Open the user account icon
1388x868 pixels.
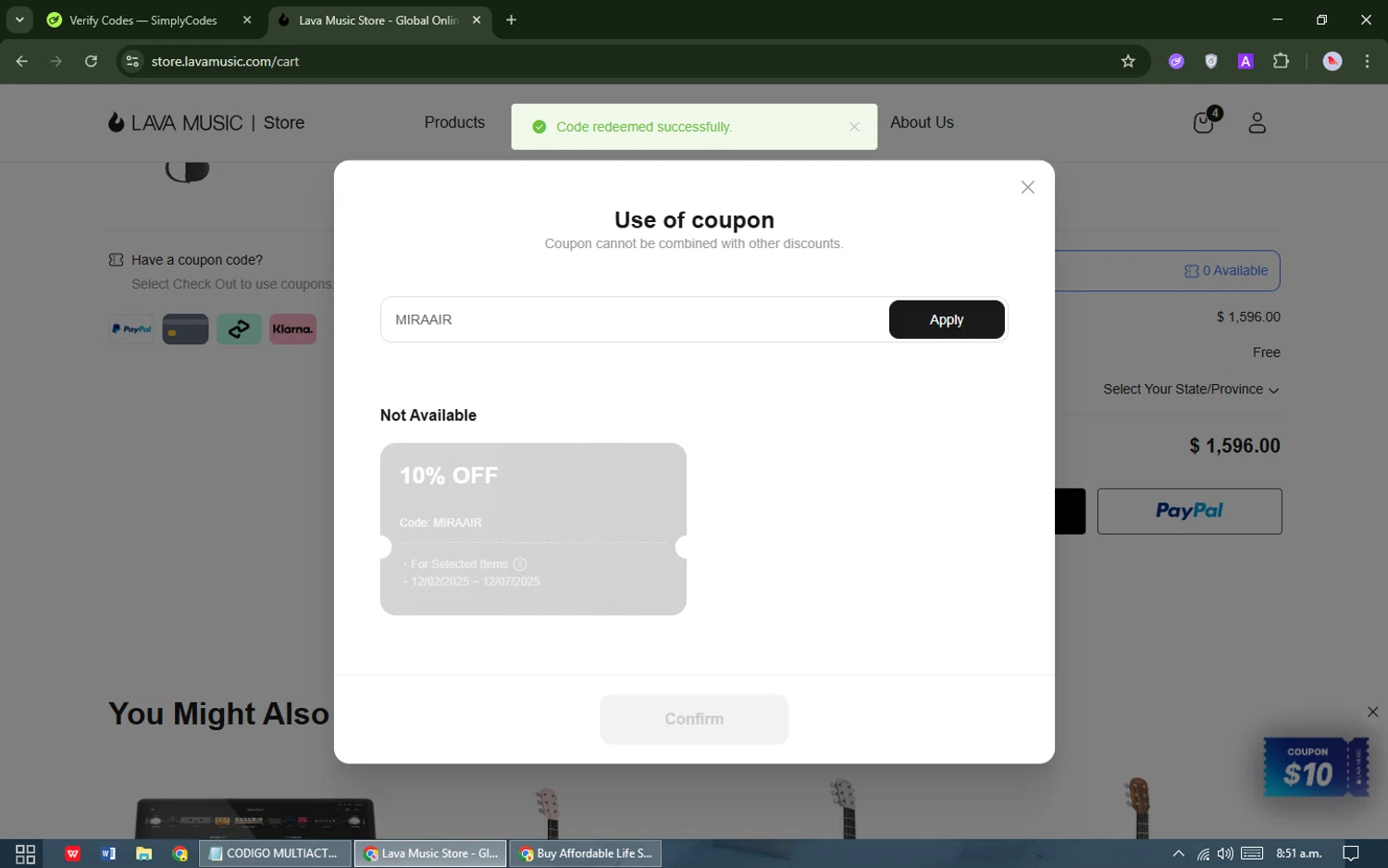[x=1257, y=122]
